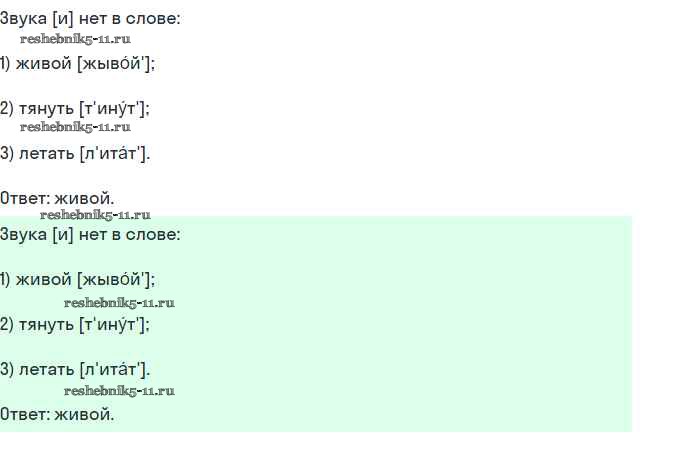
Task: Click watermark below option 2 in white section
Action: pyautogui.click(x=75, y=127)
